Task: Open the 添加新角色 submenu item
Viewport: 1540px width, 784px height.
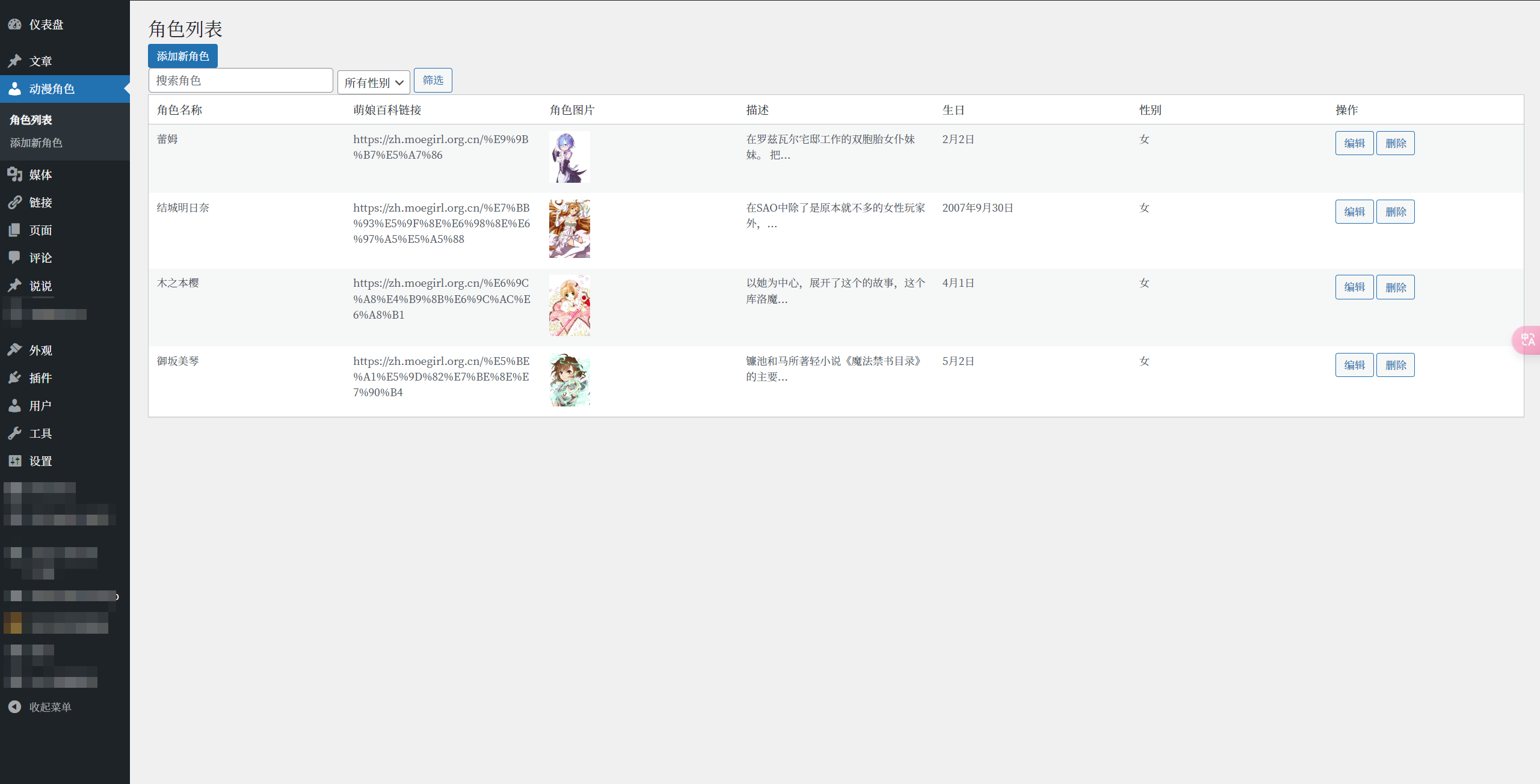Action: pos(36,143)
